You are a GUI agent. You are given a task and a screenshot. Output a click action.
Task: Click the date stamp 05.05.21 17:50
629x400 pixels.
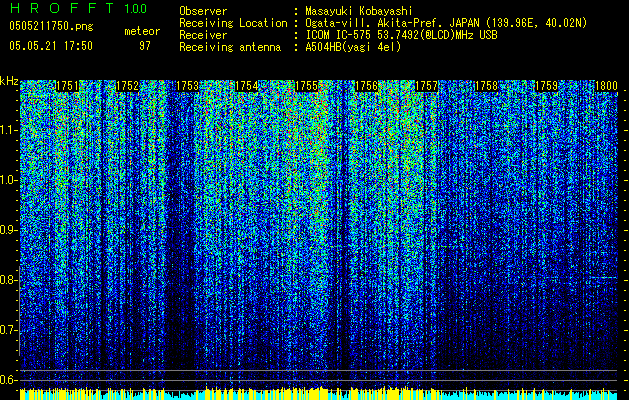[x=51, y=46]
